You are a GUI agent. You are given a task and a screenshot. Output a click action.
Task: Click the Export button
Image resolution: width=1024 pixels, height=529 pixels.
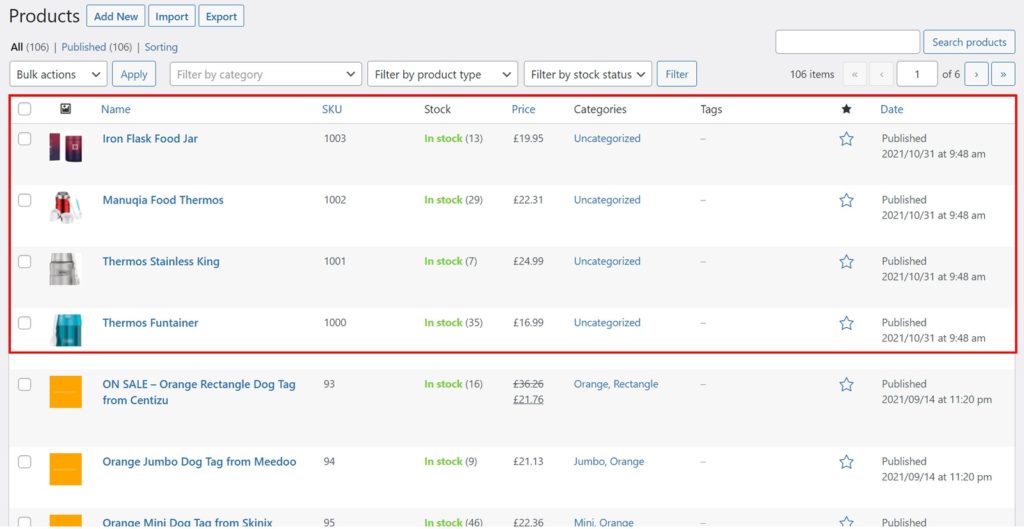pyautogui.click(x=221, y=16)
